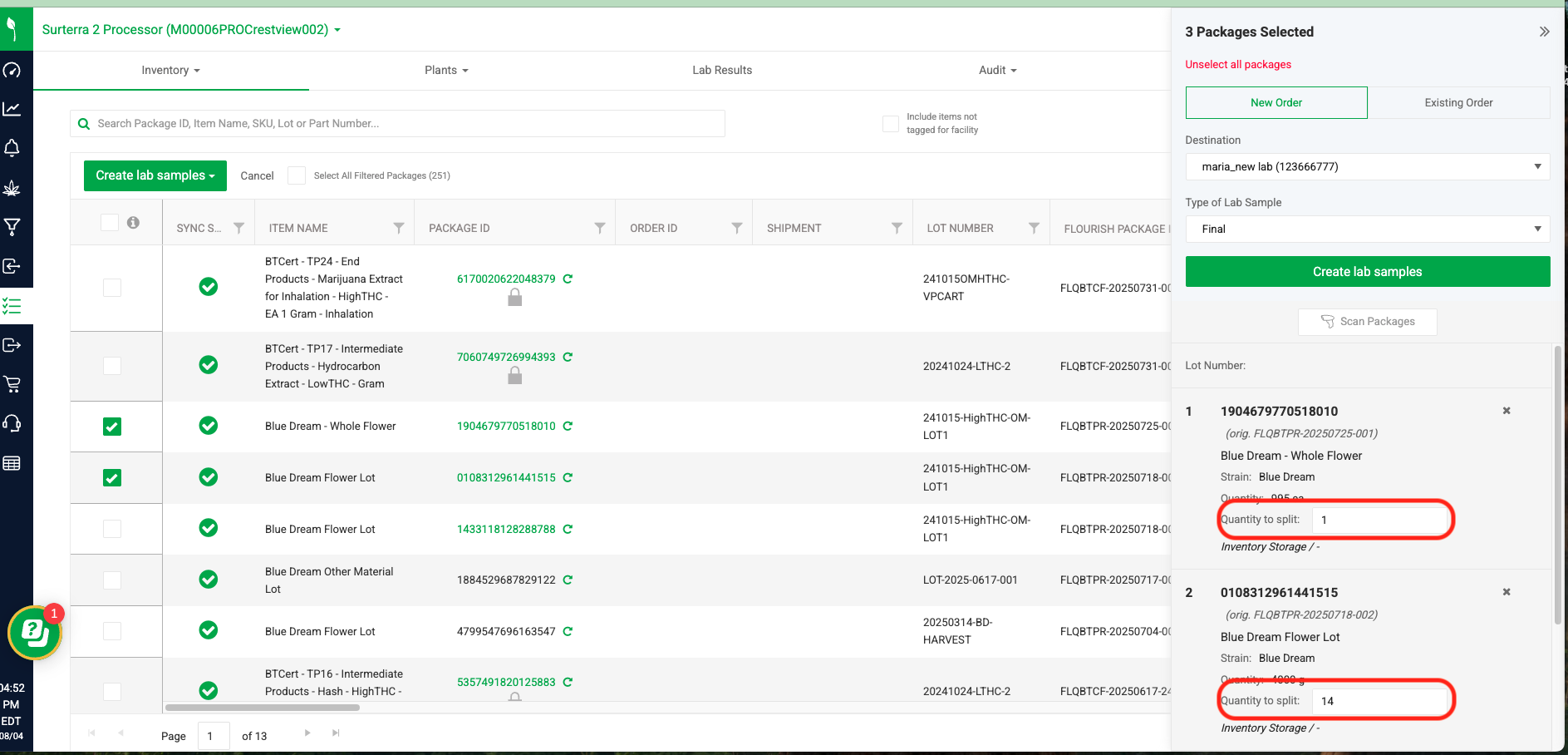Select the Existing Order tab
This screenshot has width=1568, height=755.
click(1458, 102)
